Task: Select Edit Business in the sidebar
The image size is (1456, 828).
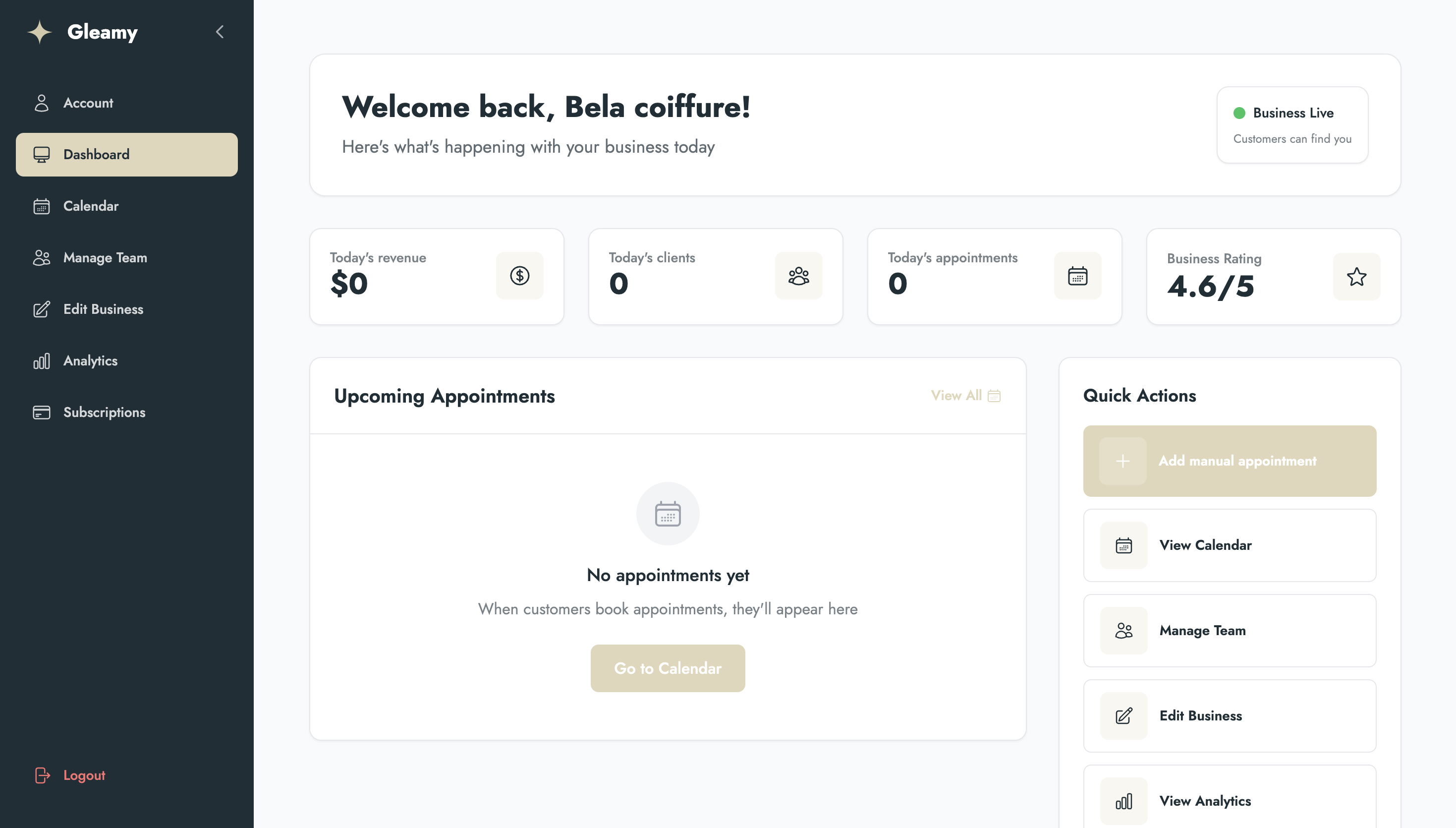Action: point(103,309)
